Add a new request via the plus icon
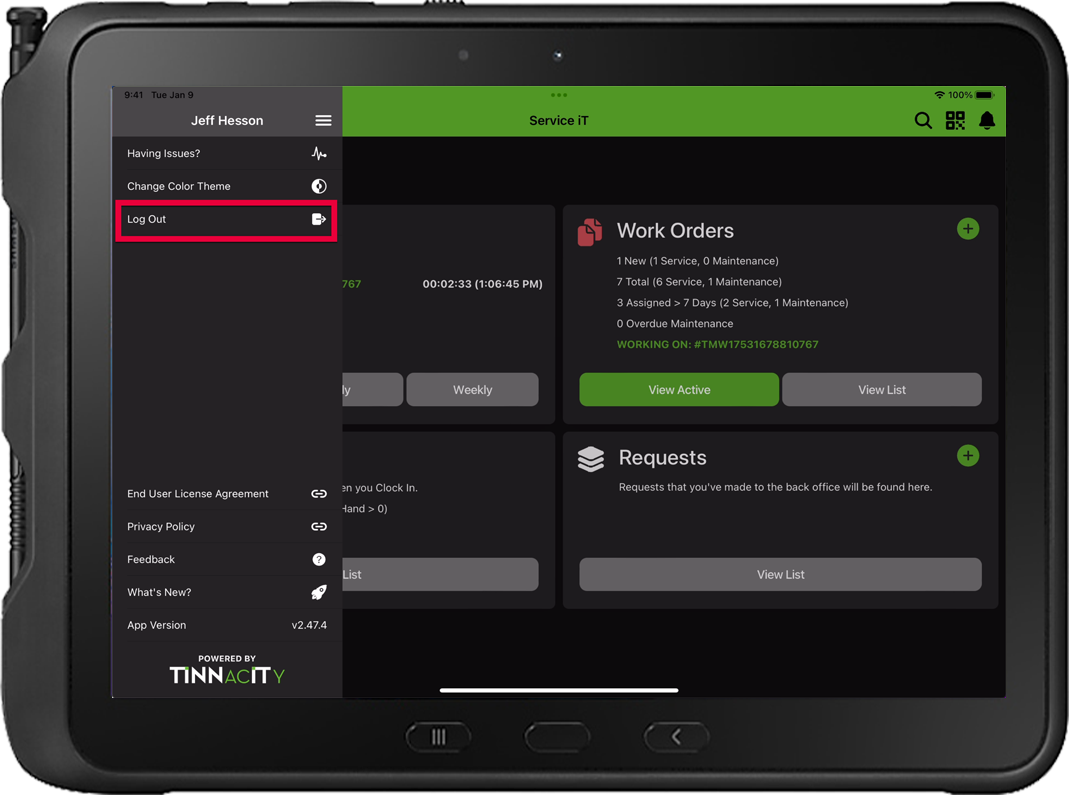The height and width of the screenshot is (795, 1069). coord(967,455)
